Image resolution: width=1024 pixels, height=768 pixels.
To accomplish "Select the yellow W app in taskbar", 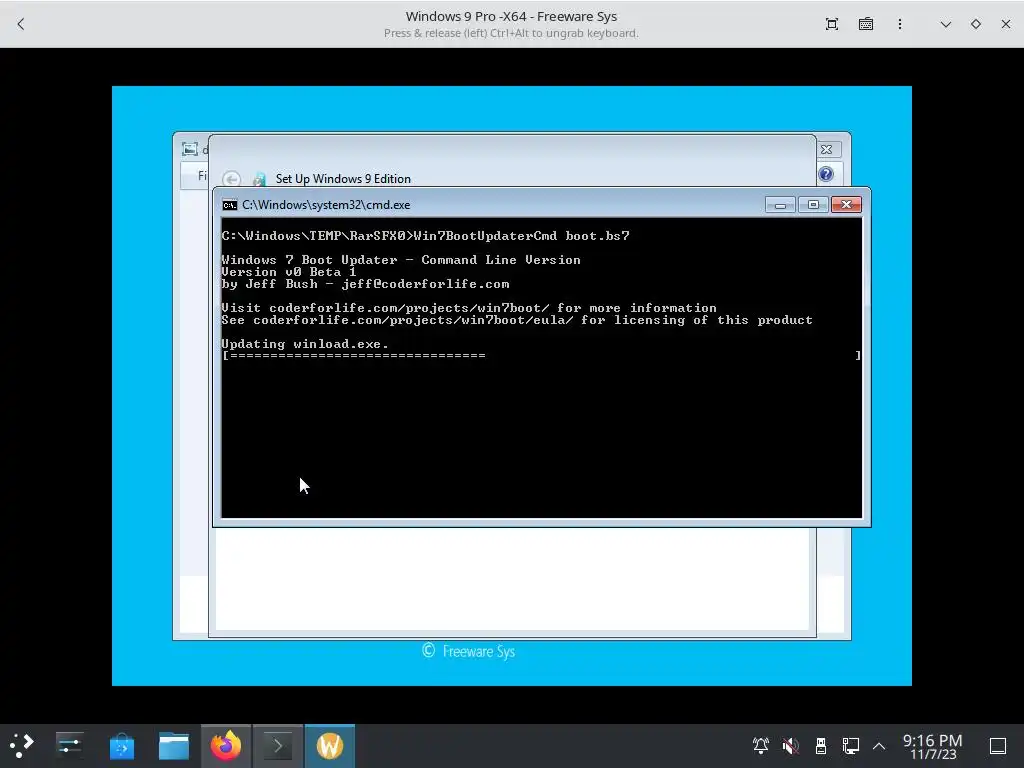I will point(330,746).
